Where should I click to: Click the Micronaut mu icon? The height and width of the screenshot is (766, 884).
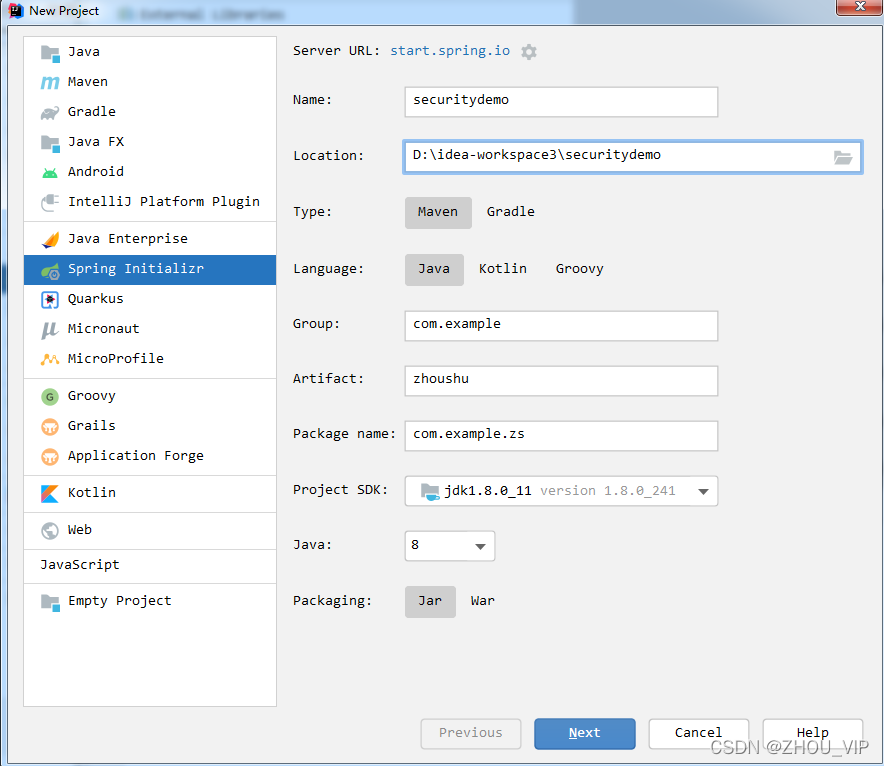pos(50,330)
